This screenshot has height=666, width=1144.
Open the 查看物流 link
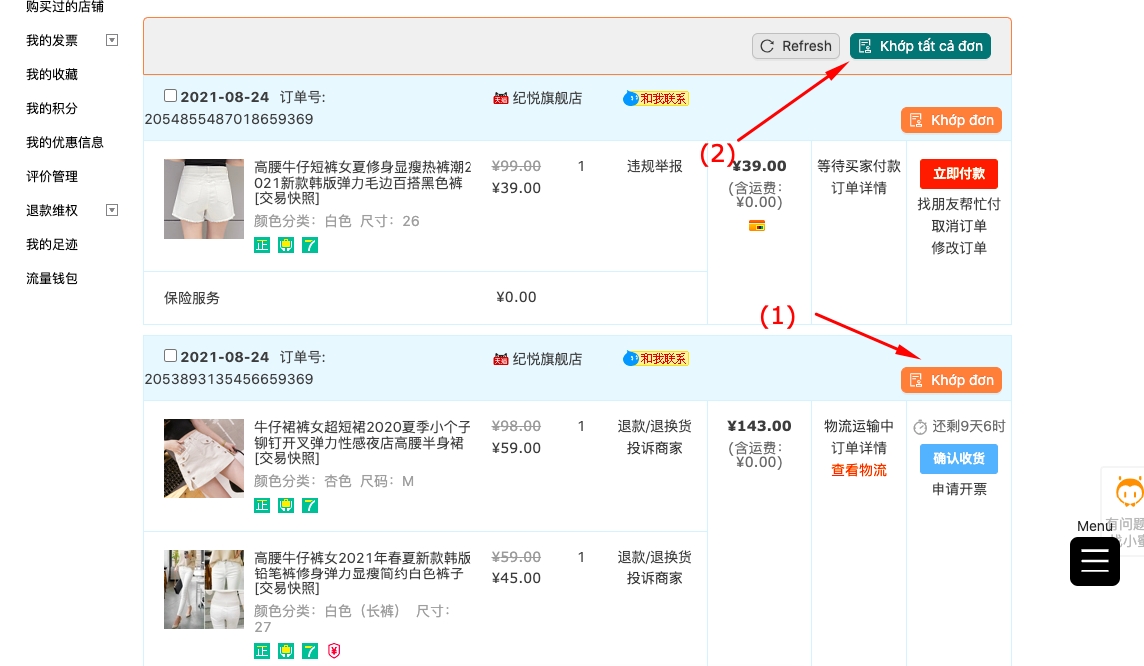tap(859, 470)
